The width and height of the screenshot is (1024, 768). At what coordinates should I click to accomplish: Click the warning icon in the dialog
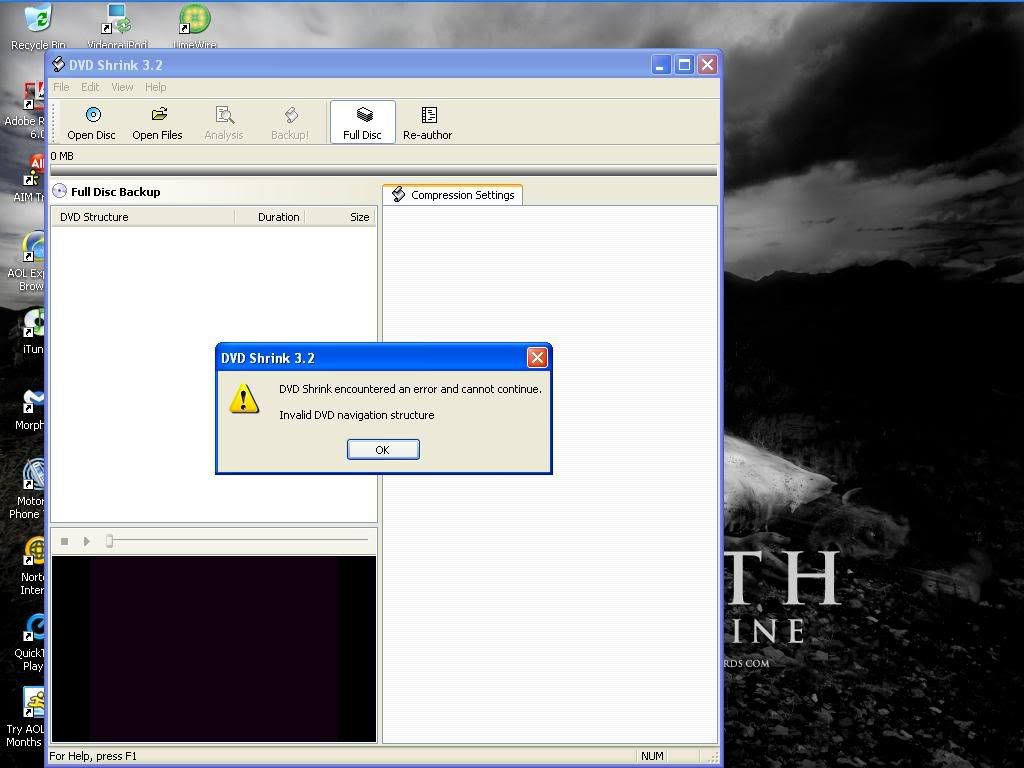point(244,398)
